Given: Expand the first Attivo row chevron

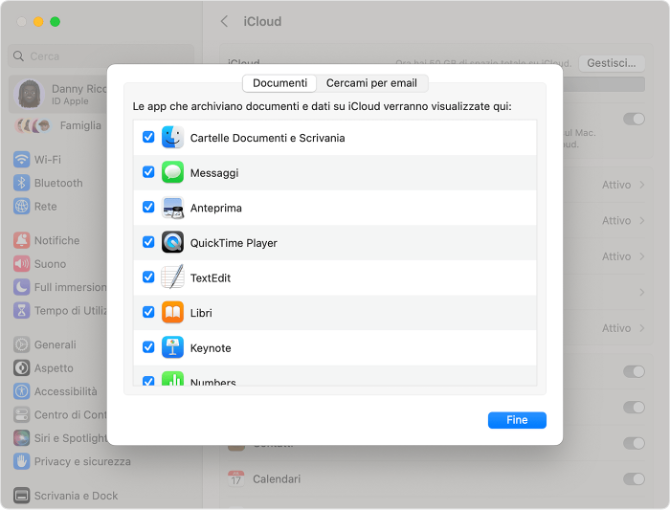Looking at the screenshot, I should tap(642, 185).
